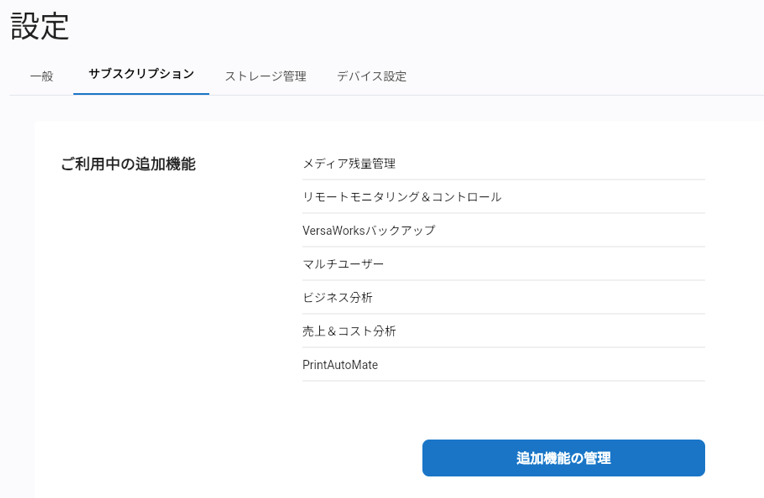This screenshot has width=764, height=498.
Task: Select the マルチユーザー feature entry
Action: pyautogui.click(x=503, y=264)
